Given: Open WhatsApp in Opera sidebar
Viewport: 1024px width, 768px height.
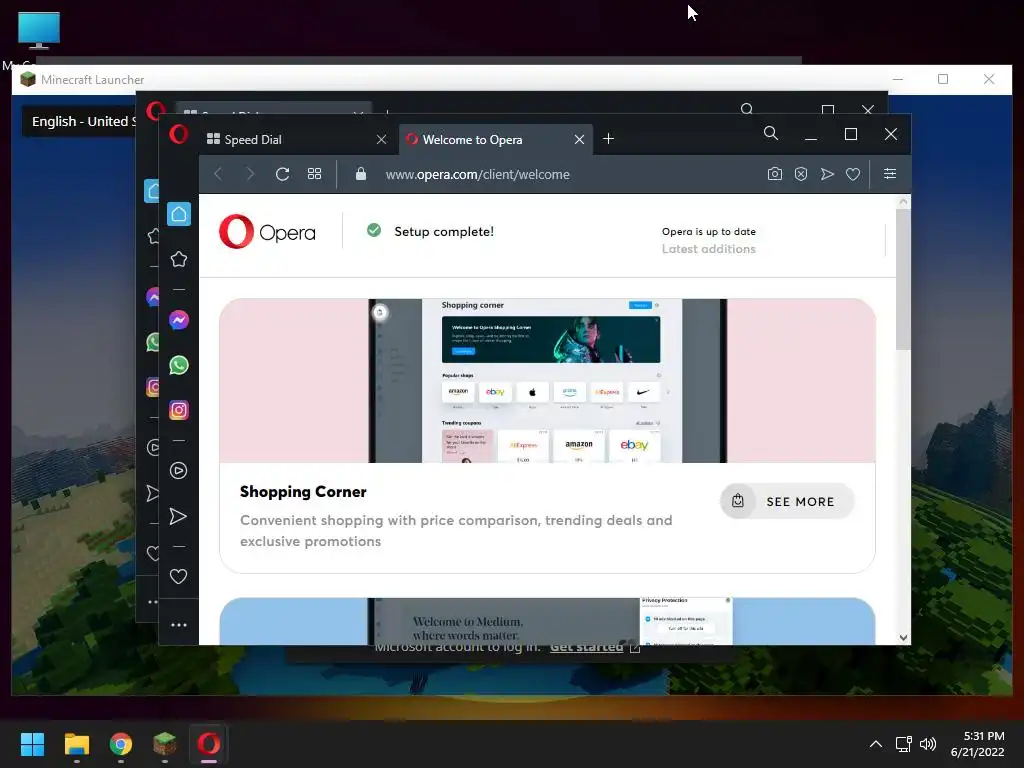Looking at the screenshot, I should pos(179,365).
